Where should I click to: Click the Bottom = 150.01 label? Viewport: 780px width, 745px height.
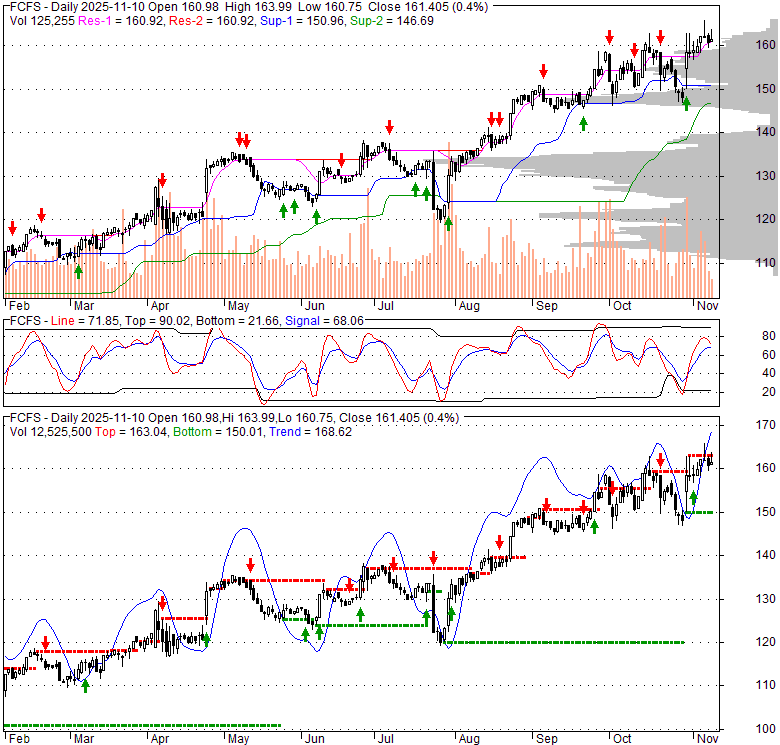pos(218,432)
